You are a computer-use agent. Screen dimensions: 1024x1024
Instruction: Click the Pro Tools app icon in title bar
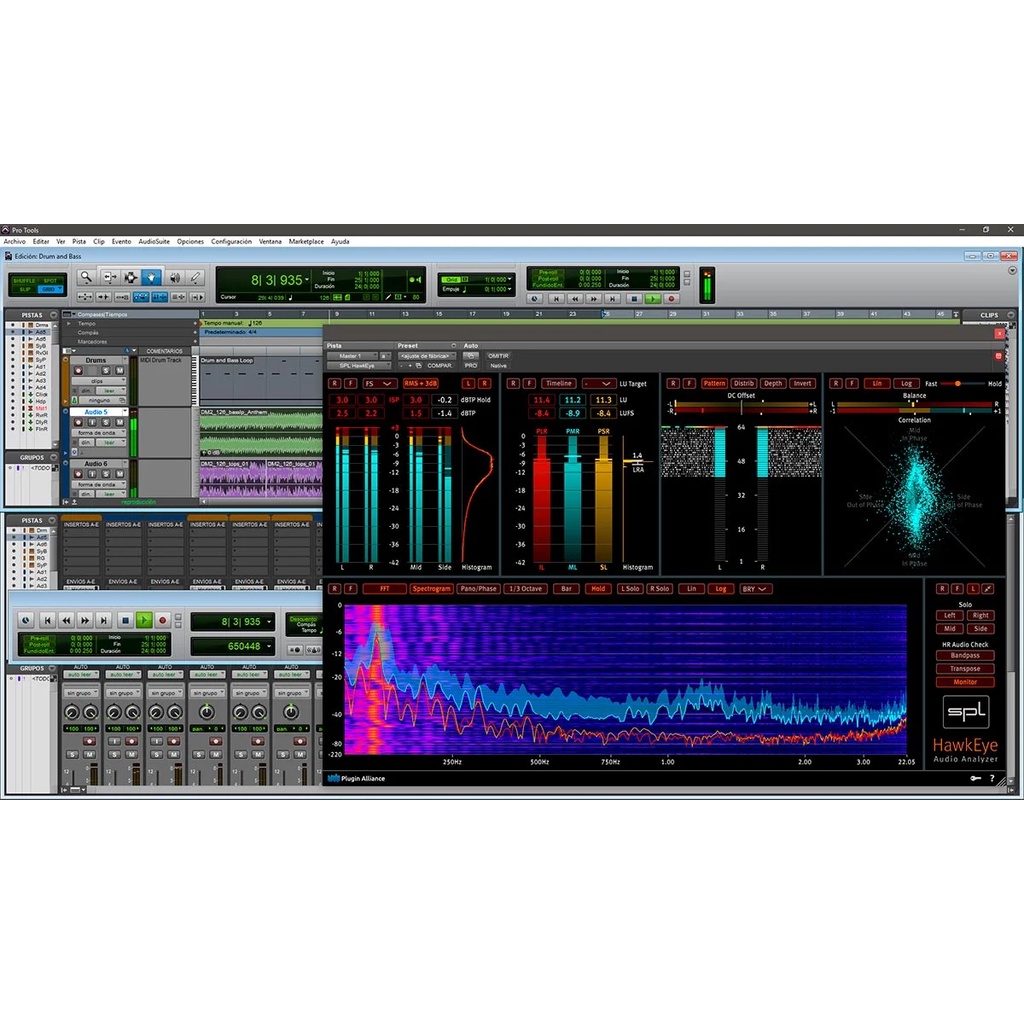(5, 230)
